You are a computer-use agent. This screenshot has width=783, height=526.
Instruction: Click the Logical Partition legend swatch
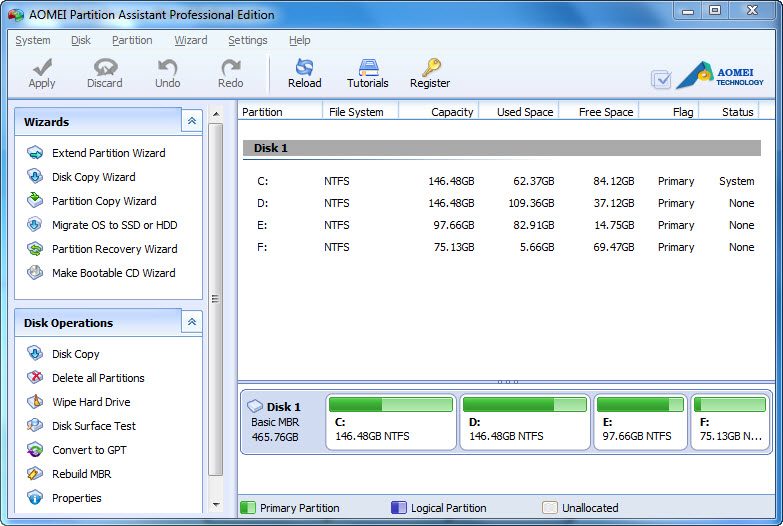pyautogui.click(x=398, y=508)
